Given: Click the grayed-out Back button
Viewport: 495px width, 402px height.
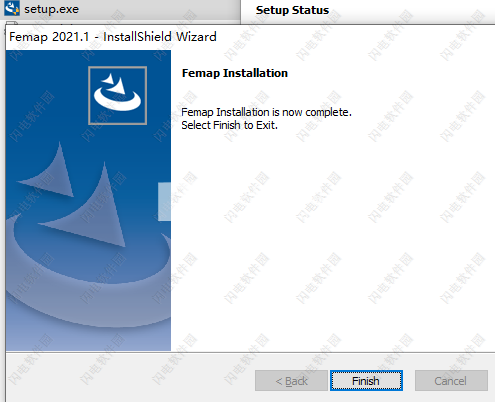Looking at the screenshot, I should coord(291,380).
